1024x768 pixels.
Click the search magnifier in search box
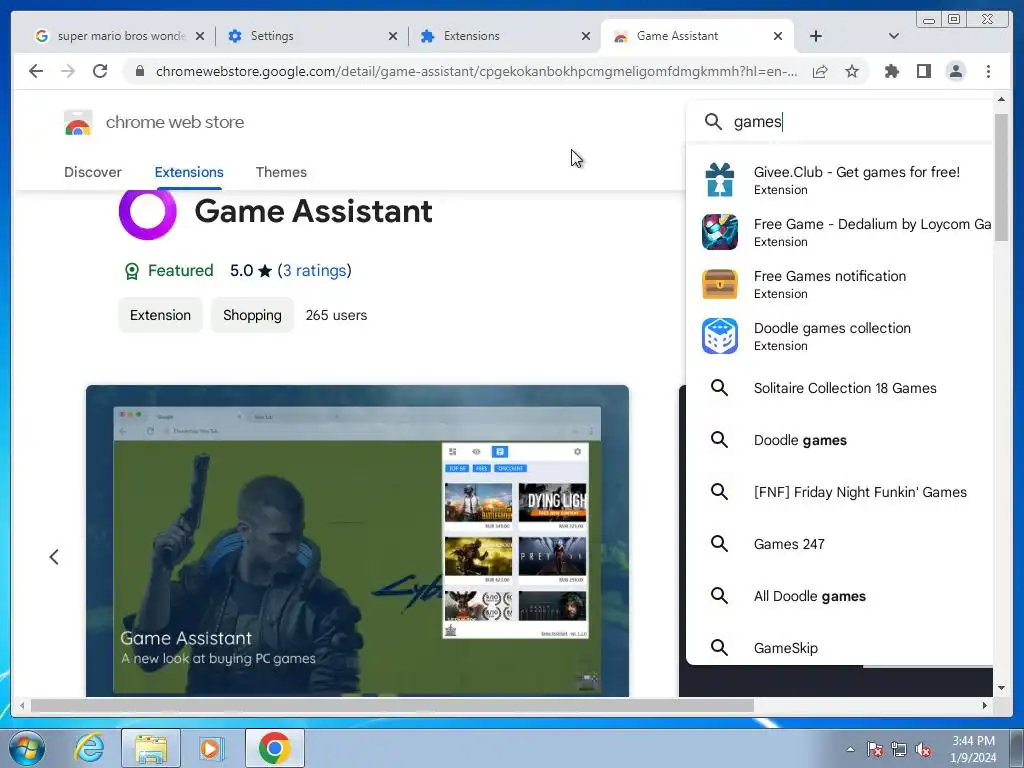pyautogui.click(x=713, y=121)
